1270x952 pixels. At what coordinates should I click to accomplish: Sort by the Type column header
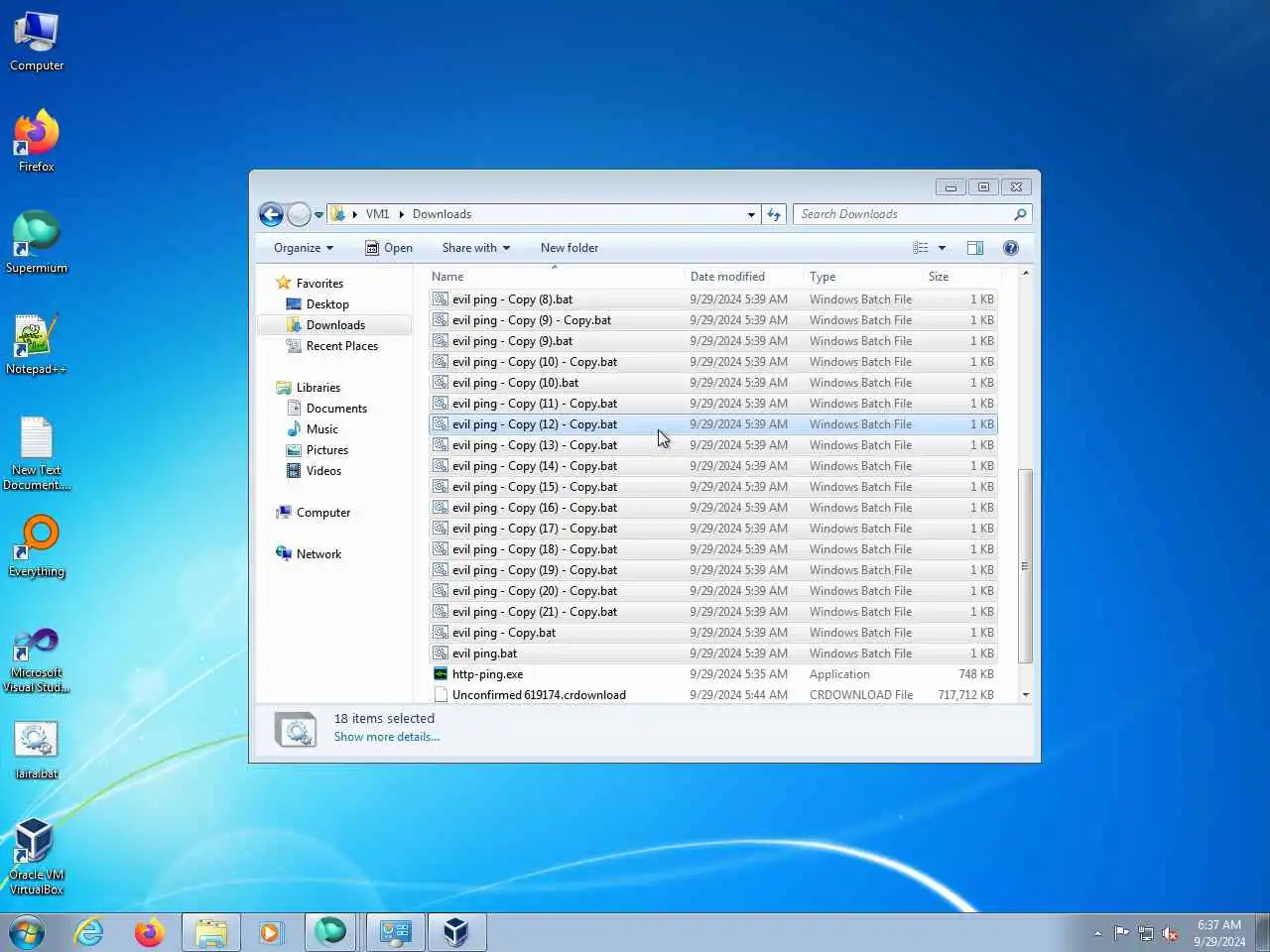point(862,277)
